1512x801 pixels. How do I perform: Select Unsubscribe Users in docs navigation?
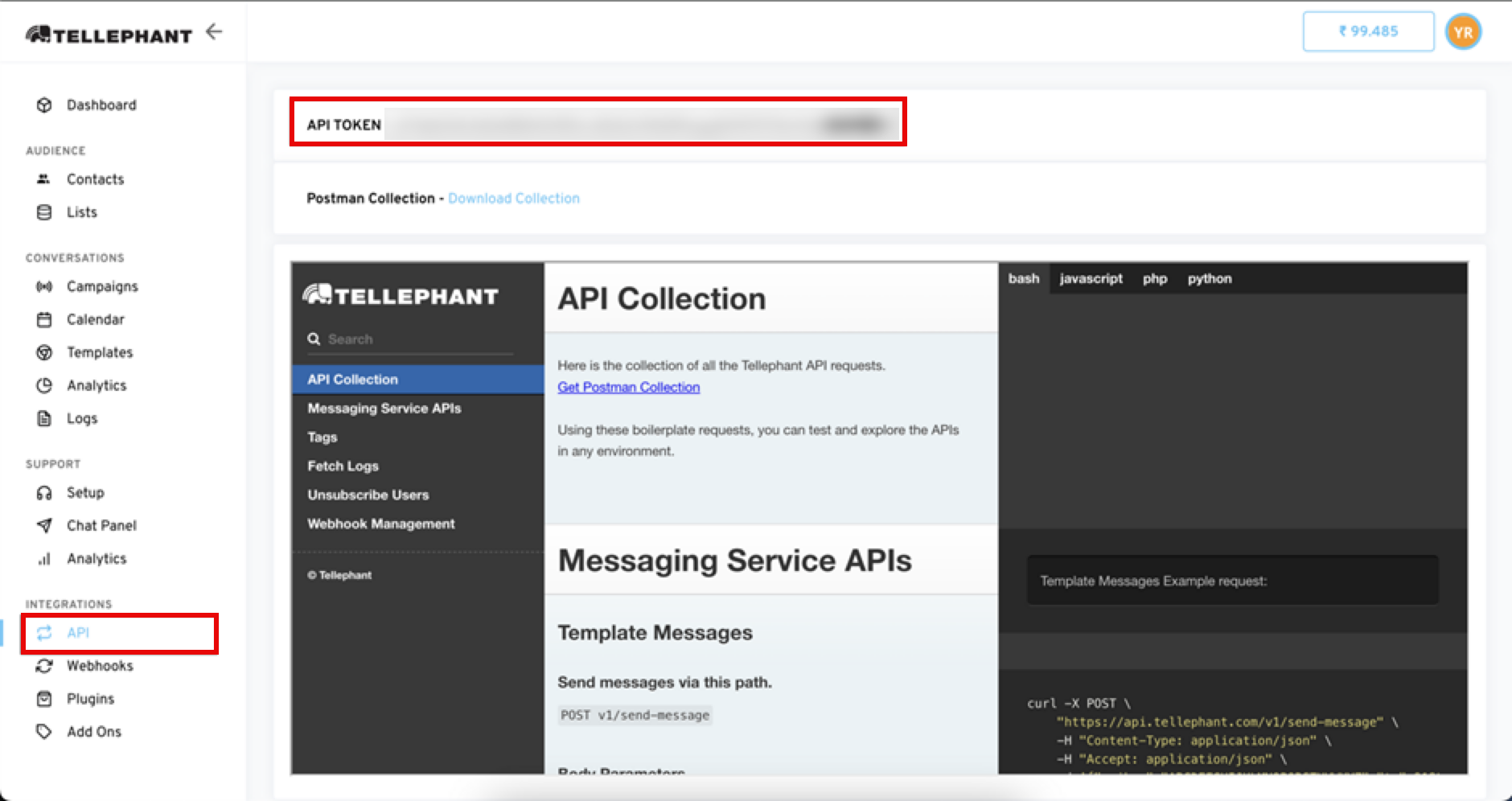pos(417,495)
